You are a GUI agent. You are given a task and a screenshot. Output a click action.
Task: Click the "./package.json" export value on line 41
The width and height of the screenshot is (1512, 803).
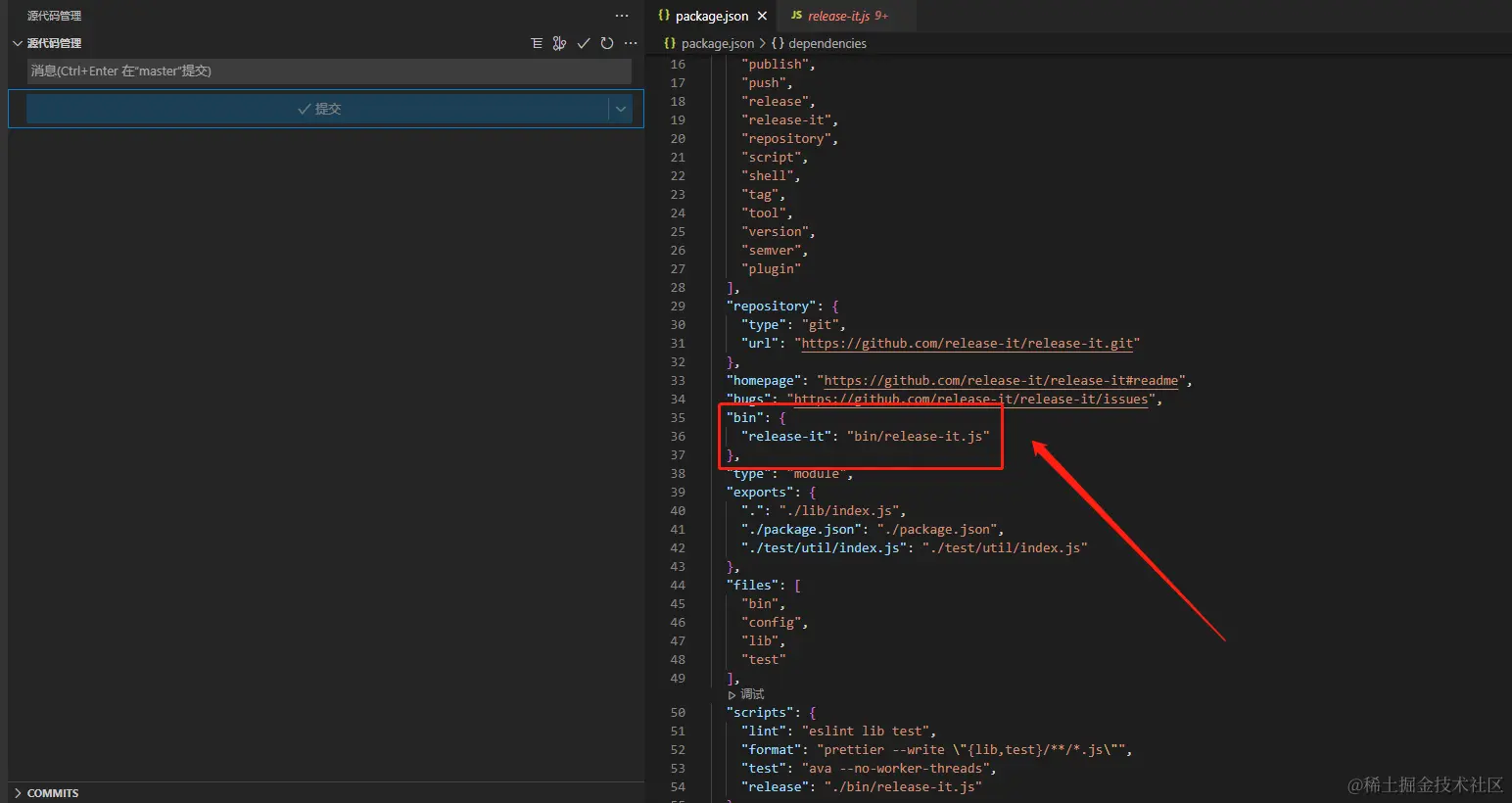coord(936,530)
